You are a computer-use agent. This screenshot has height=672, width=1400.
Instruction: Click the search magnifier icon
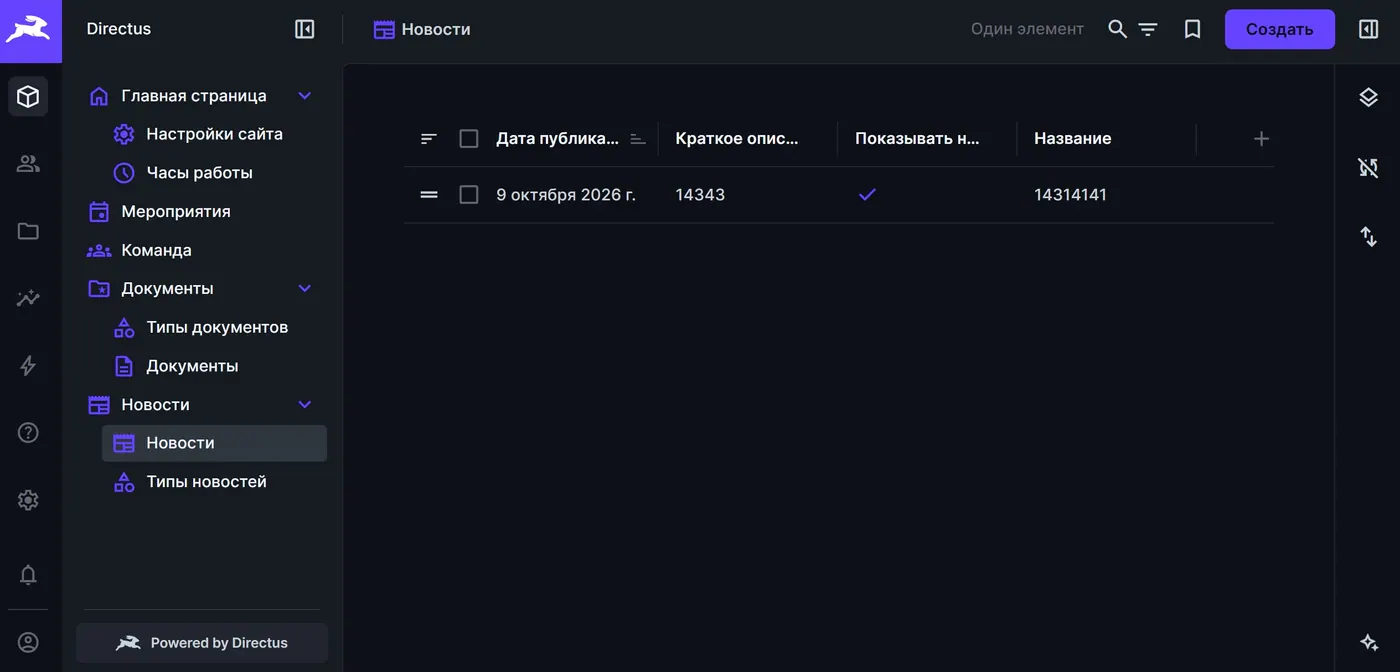pos(1118,29)
